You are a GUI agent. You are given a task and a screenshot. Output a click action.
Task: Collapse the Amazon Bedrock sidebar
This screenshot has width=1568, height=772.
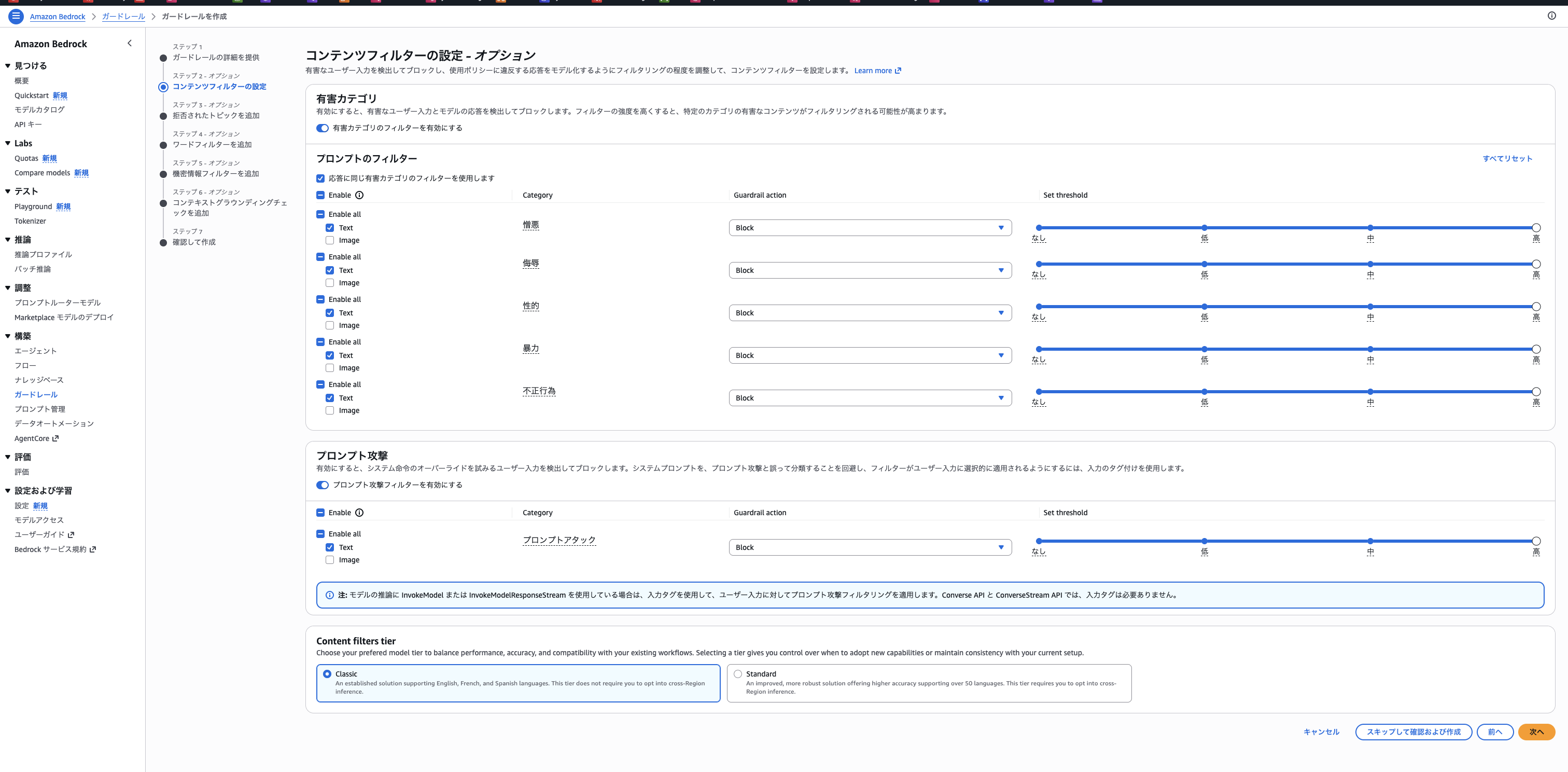[x=129, y=43]
